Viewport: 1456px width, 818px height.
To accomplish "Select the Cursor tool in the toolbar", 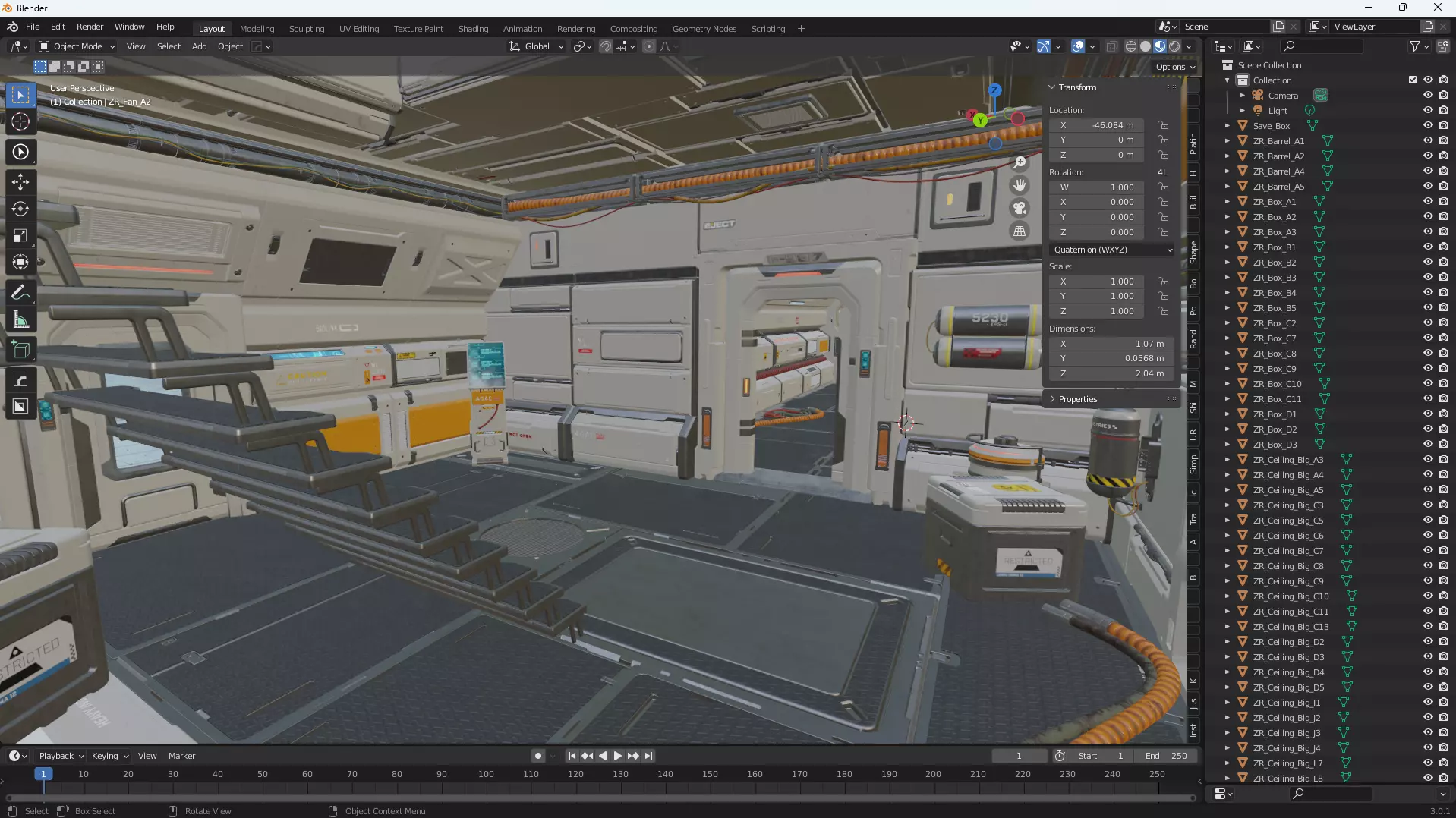I will 20,121.
